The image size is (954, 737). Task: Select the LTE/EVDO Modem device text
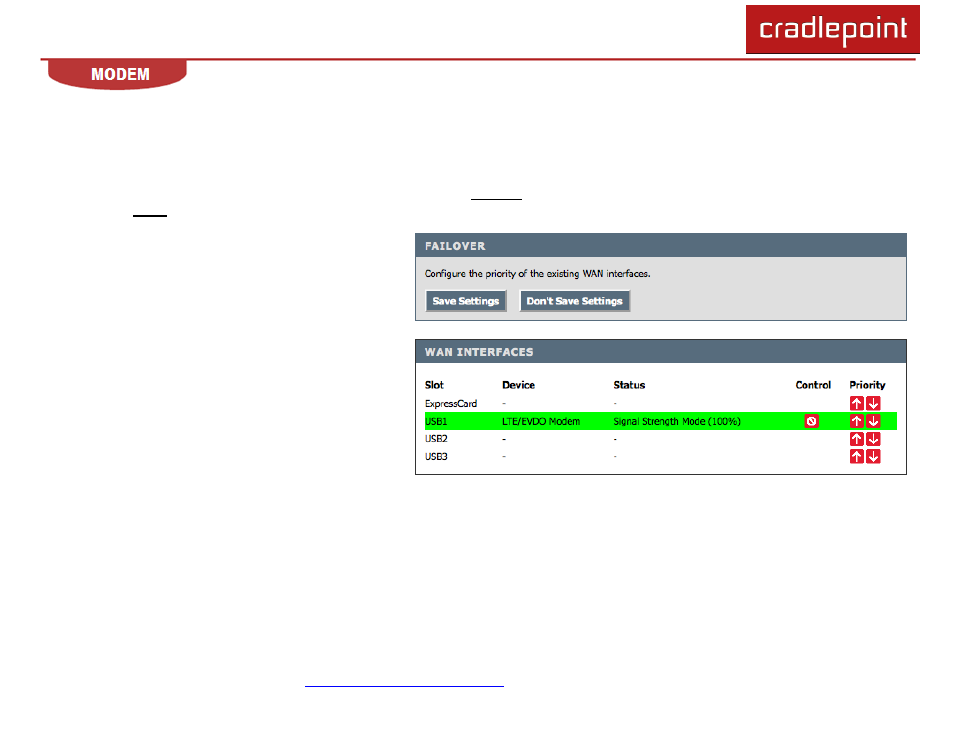pyautogui.click(x=541, y=421)
